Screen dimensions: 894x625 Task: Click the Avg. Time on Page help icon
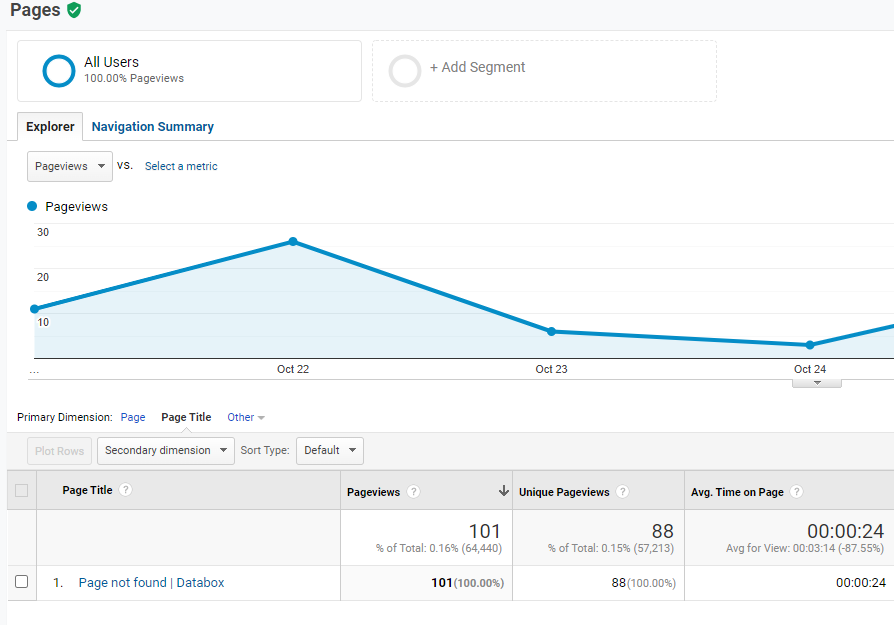[x=797, y=492]
